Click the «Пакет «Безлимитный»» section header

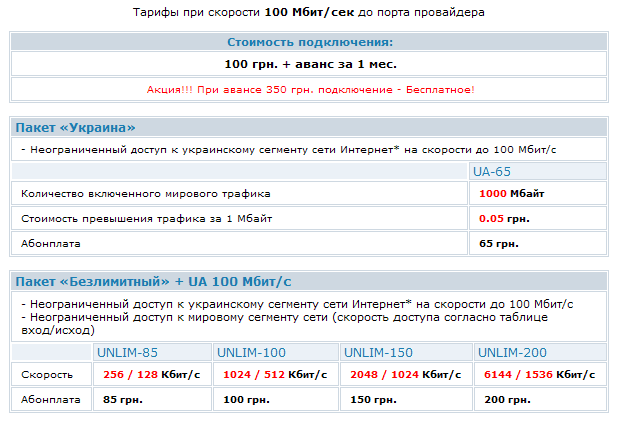click(156, 281)
